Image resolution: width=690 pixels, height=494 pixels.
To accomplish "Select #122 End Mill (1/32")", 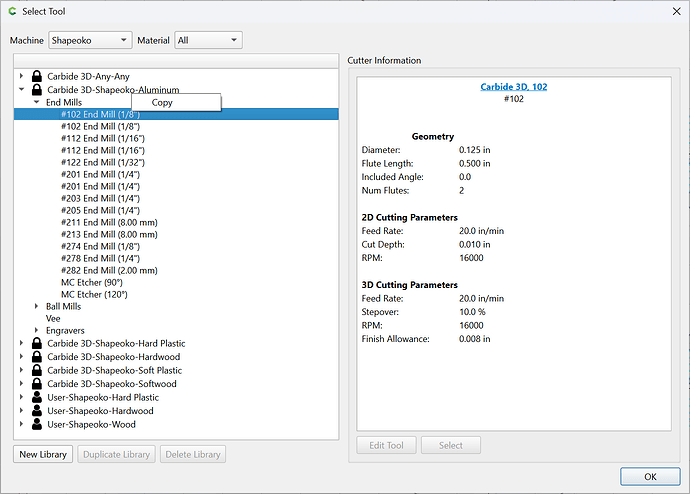I will tap(103, 162).
